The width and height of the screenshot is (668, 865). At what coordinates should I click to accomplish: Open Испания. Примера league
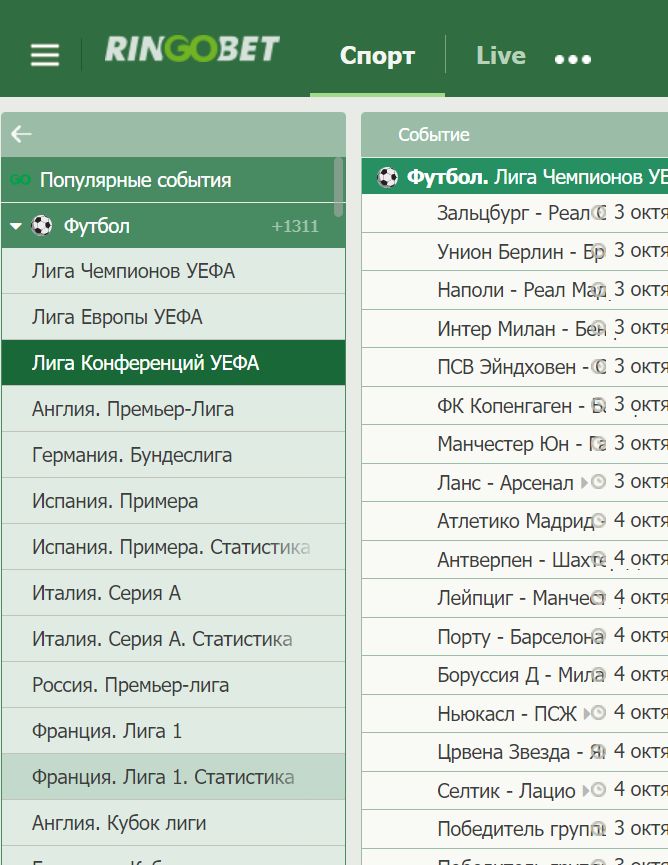click(173, 500)
